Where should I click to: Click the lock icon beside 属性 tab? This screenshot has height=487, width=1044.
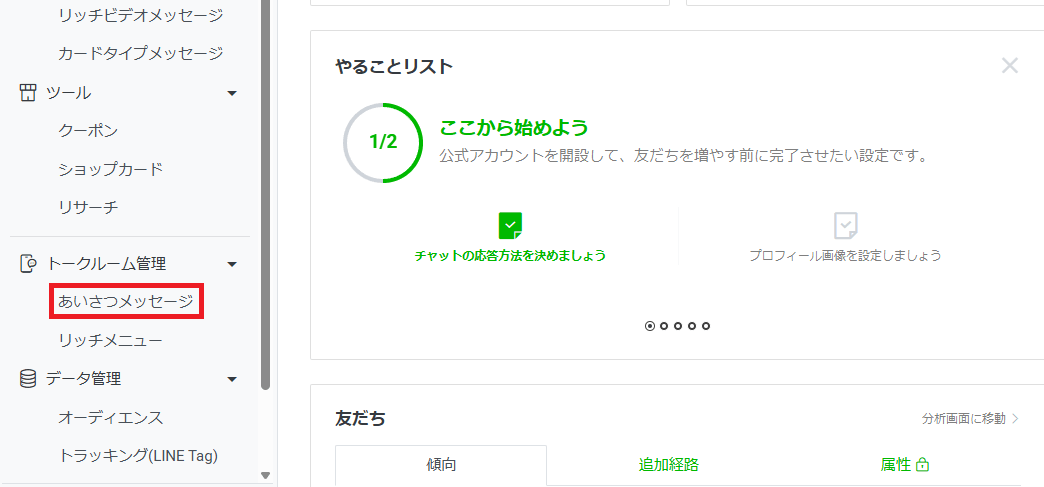[x=923, y=465]
